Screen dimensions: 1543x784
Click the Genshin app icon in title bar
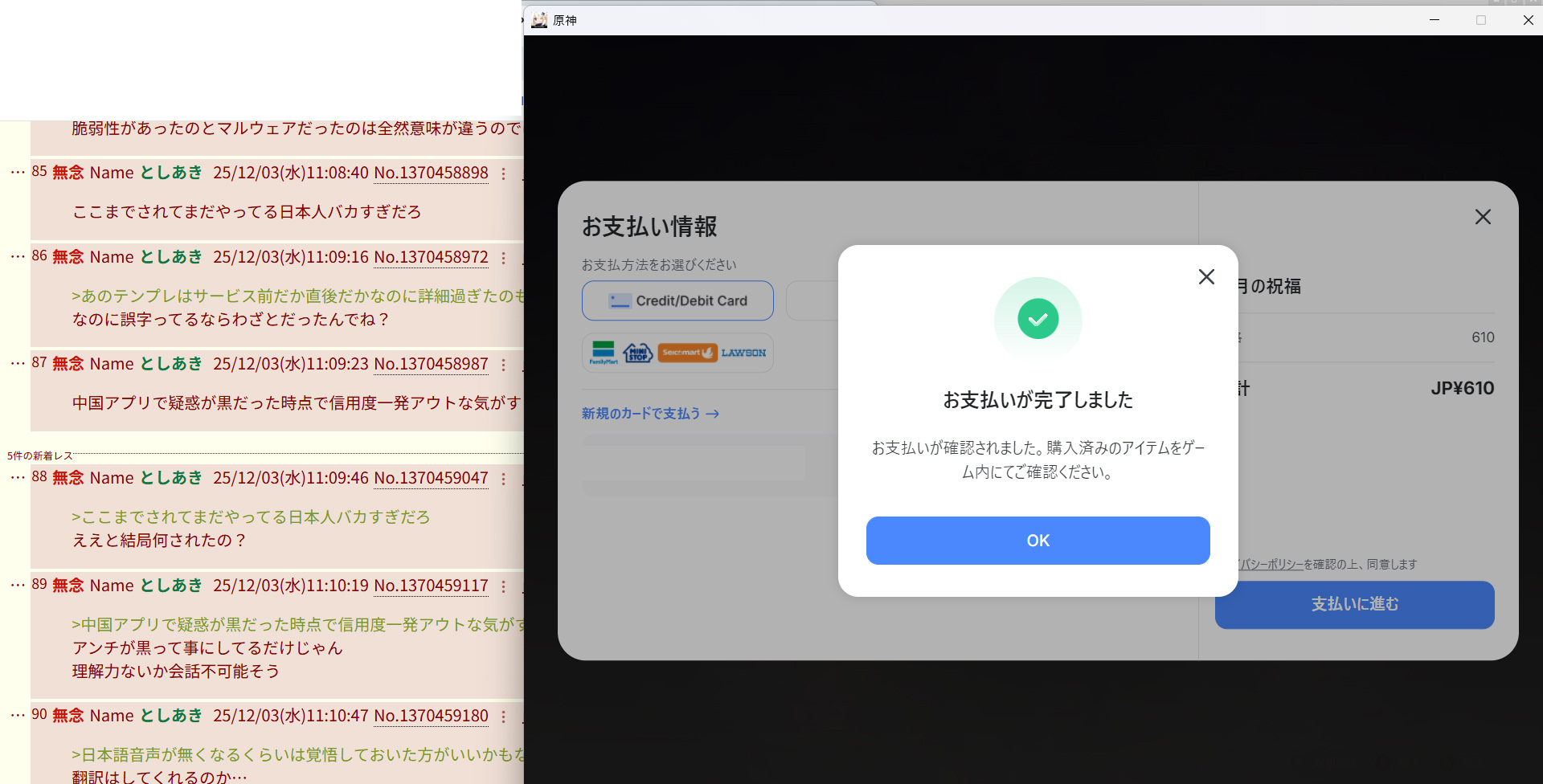pyautogui.click(x=539, y=20)
